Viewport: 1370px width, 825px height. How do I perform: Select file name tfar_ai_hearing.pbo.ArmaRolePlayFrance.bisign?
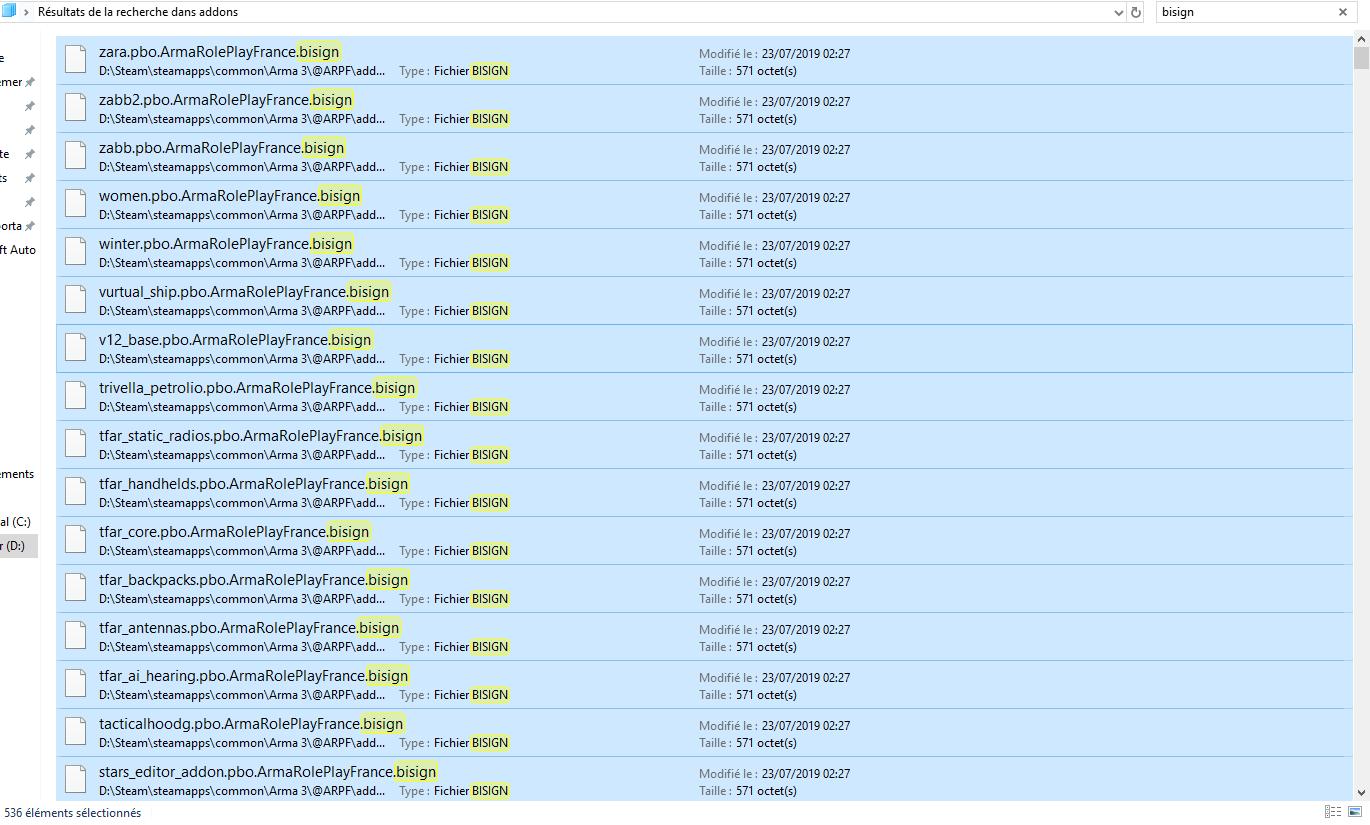(254, 675)
